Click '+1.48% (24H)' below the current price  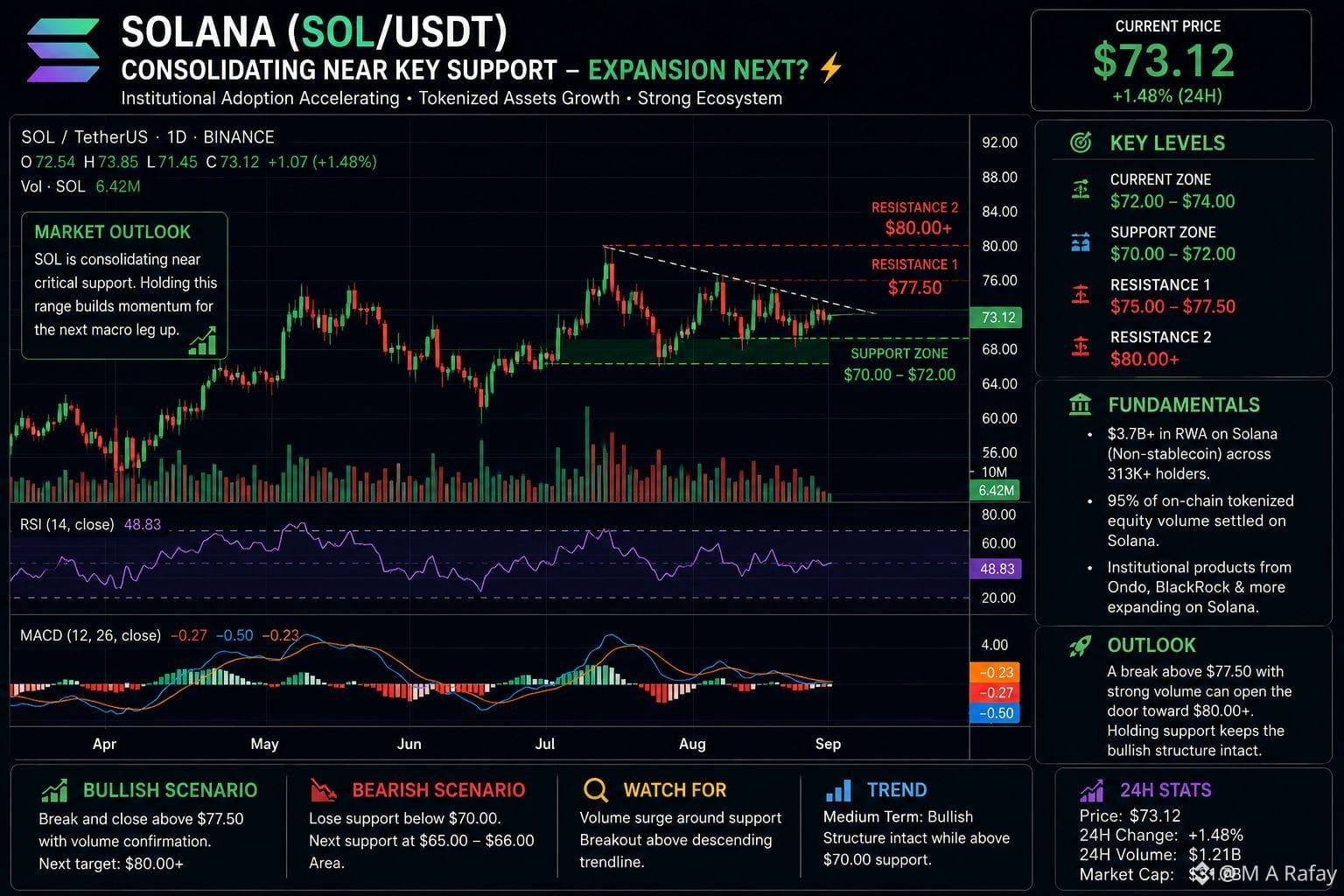[1167, 96]
